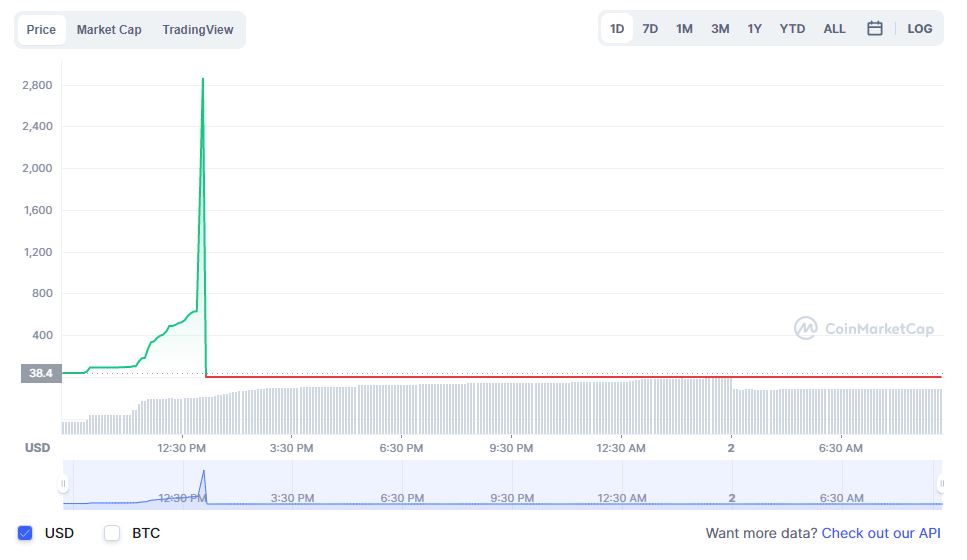Image resolution: width=967 pixels, height=560 pixels.
Task: Switch to the Market Cap tab
Action: [x=109, y=30]
